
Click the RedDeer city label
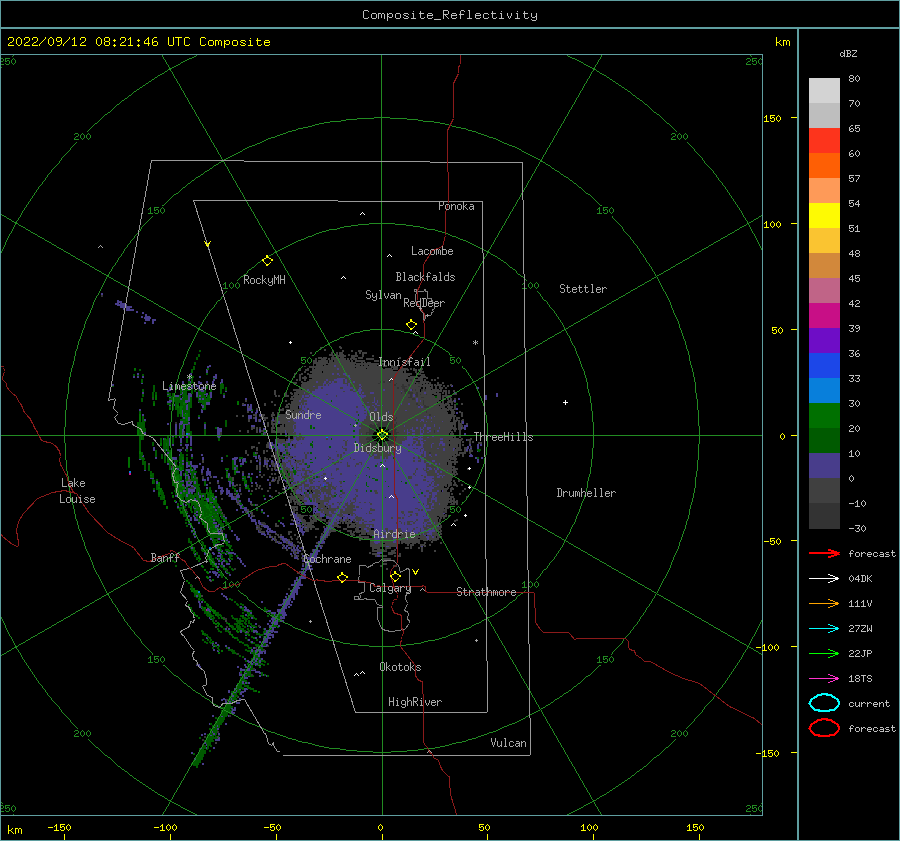pyautogui.click(x=424, y=303)
